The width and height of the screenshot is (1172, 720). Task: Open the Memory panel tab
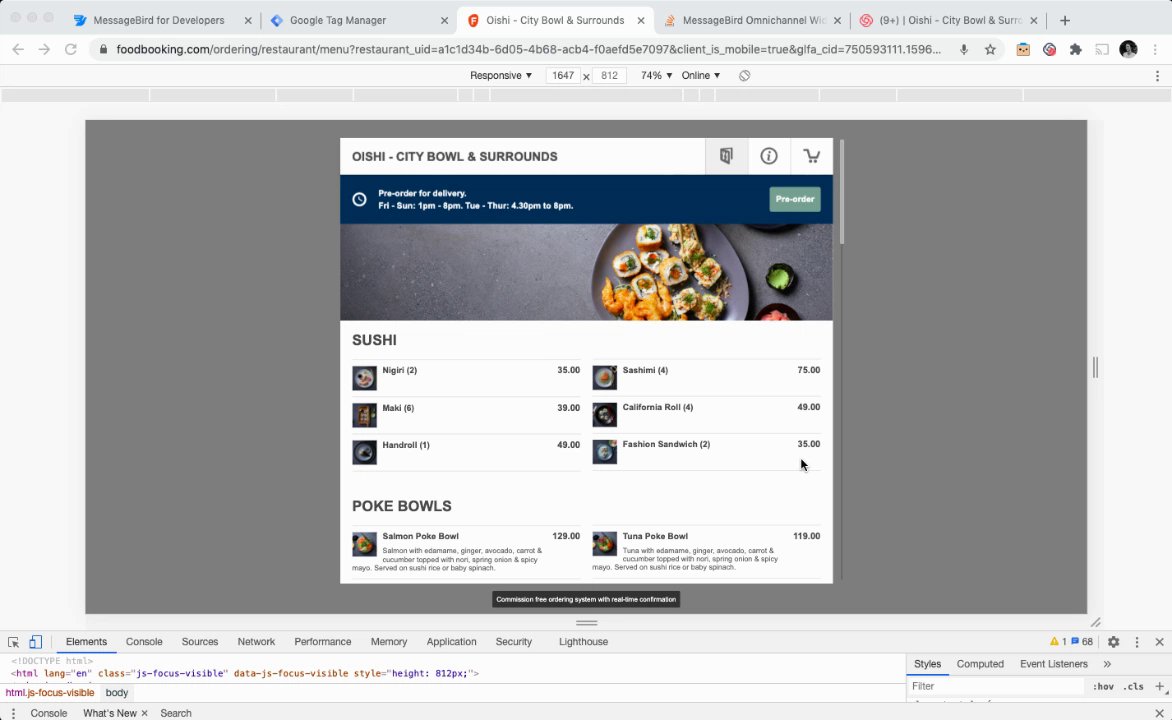[x=389, y=641]
